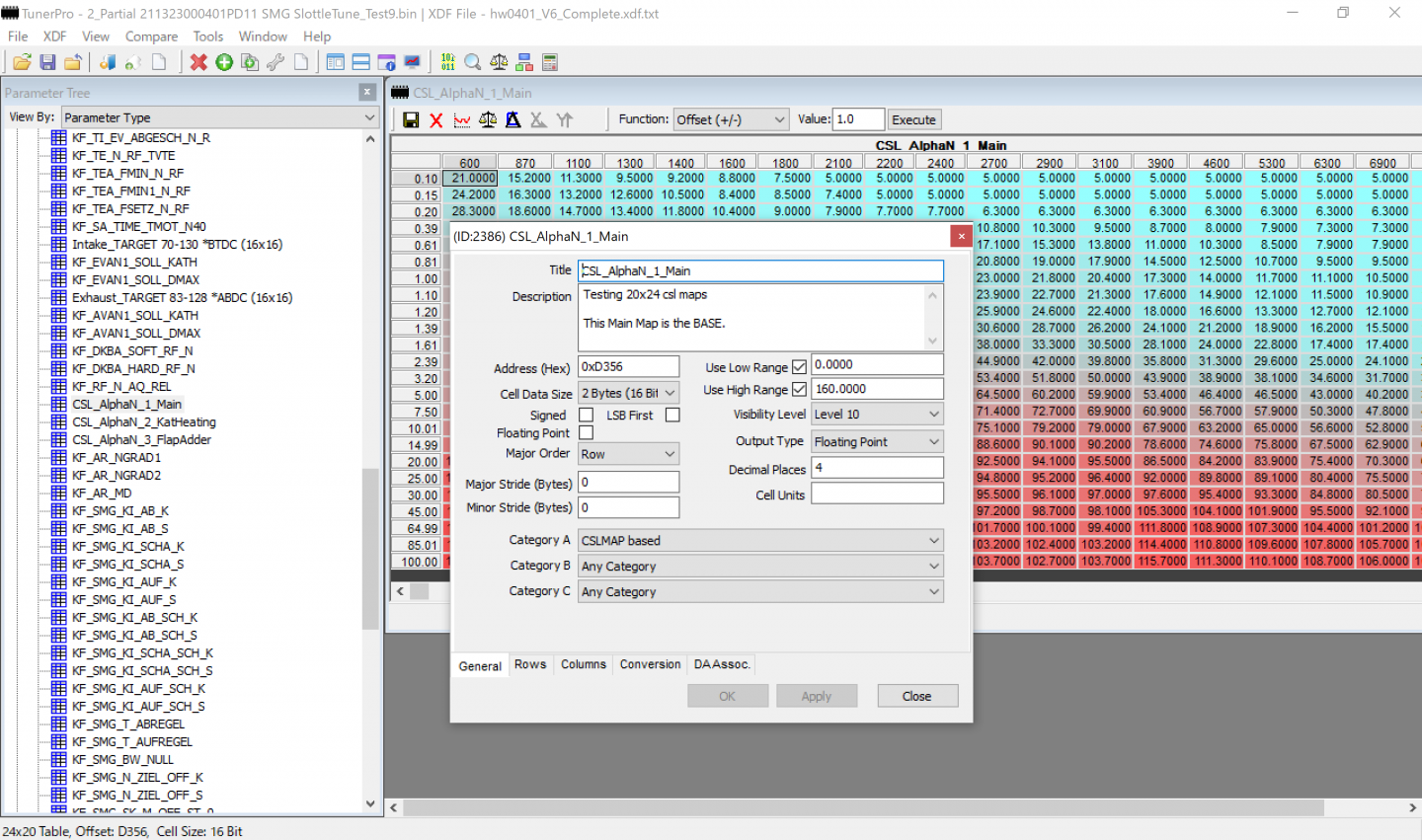Image resolution: width=1422 pixels, height=840 pixels.
Task: Open the Function Offset dropdown
Action: [x=731, y=119]
